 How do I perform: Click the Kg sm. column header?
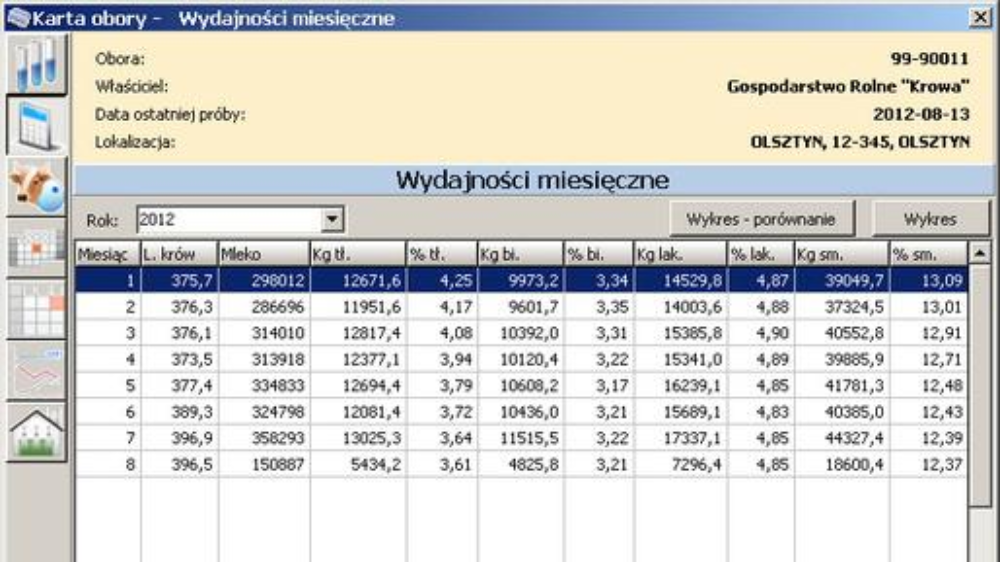[x=841, y=255]
